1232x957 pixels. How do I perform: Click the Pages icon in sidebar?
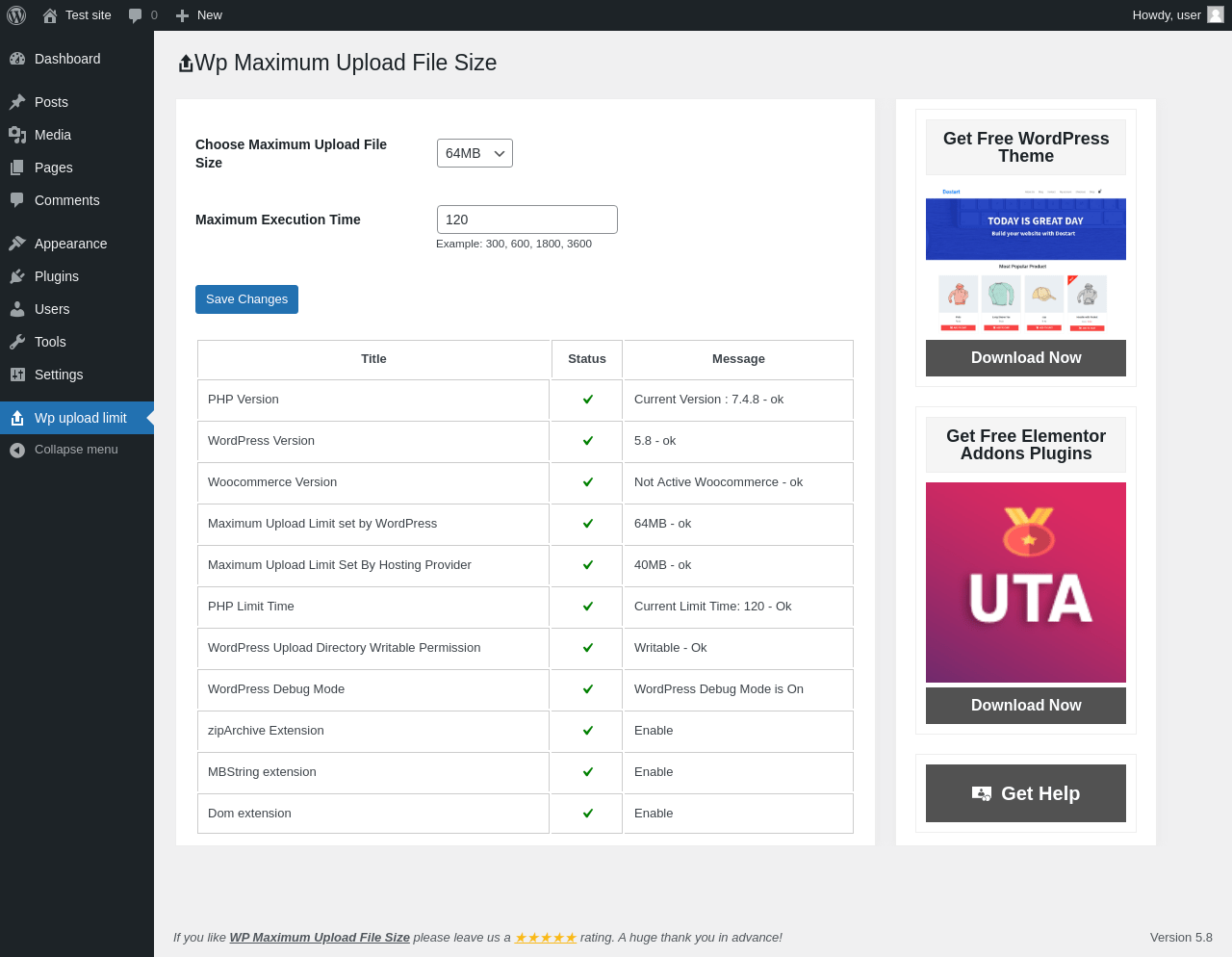pos(17,168)
